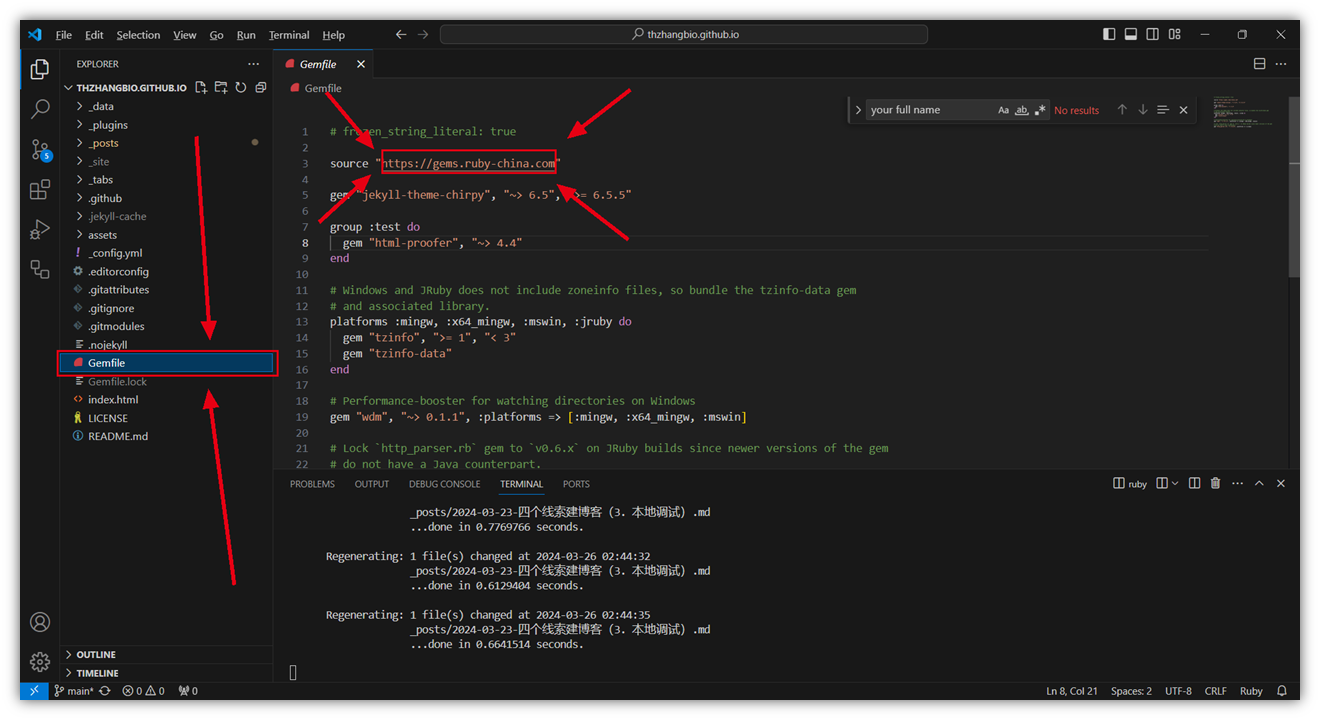Click the find input containing 'your full name'
The height and width of the screenshot is (720, 1320).
[x=930, y=110]
